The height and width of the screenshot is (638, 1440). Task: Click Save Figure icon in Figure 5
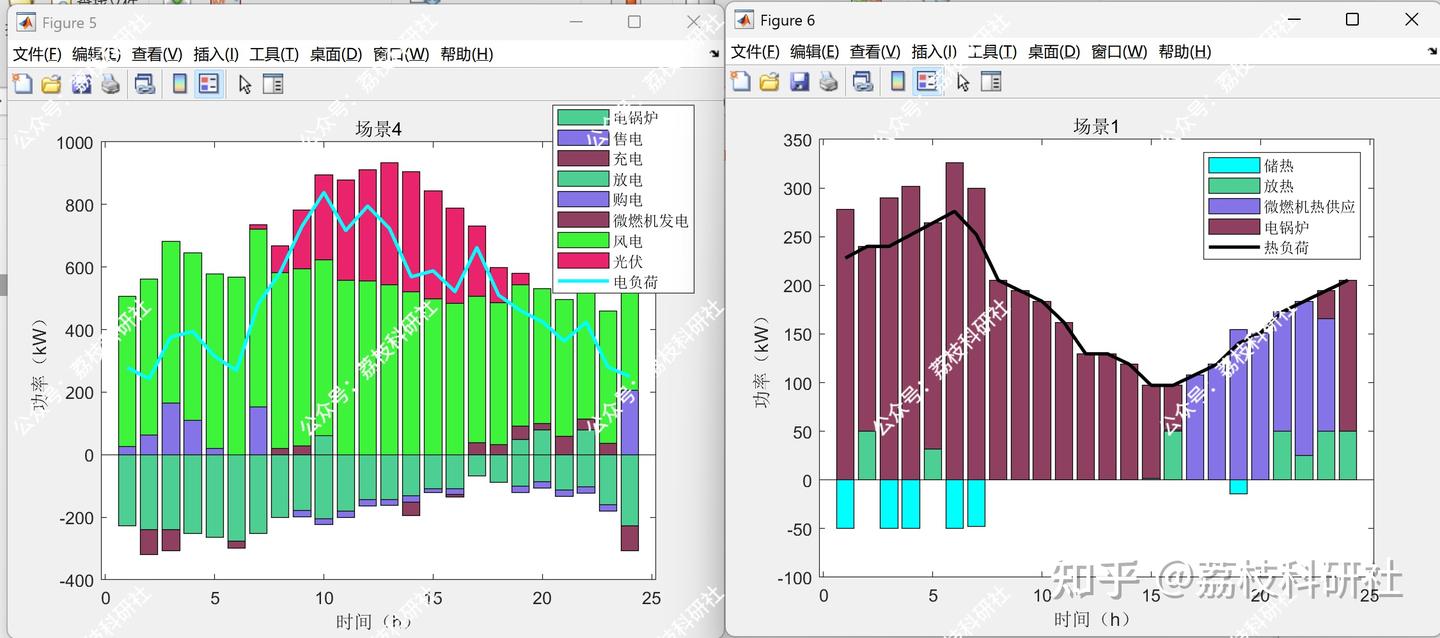pyautogui.click(x=81, y=84)
